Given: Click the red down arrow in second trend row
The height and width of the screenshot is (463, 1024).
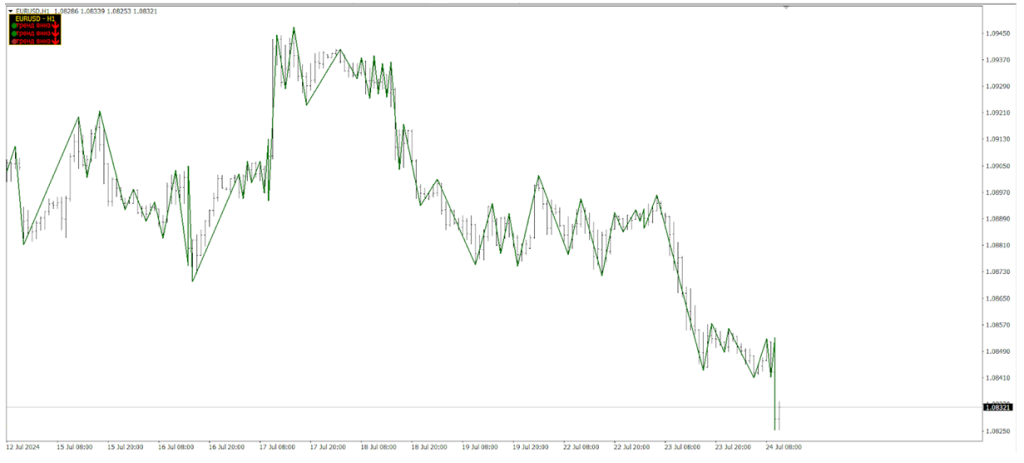Looking at the screenshot, I should 57,33.
